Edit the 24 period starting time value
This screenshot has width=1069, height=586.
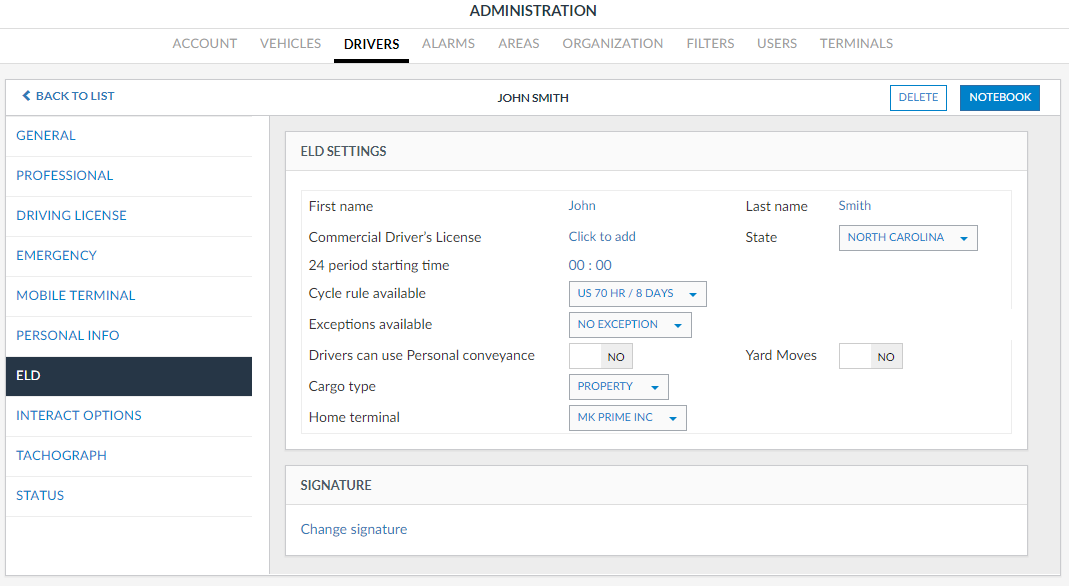tap(590, 266)
